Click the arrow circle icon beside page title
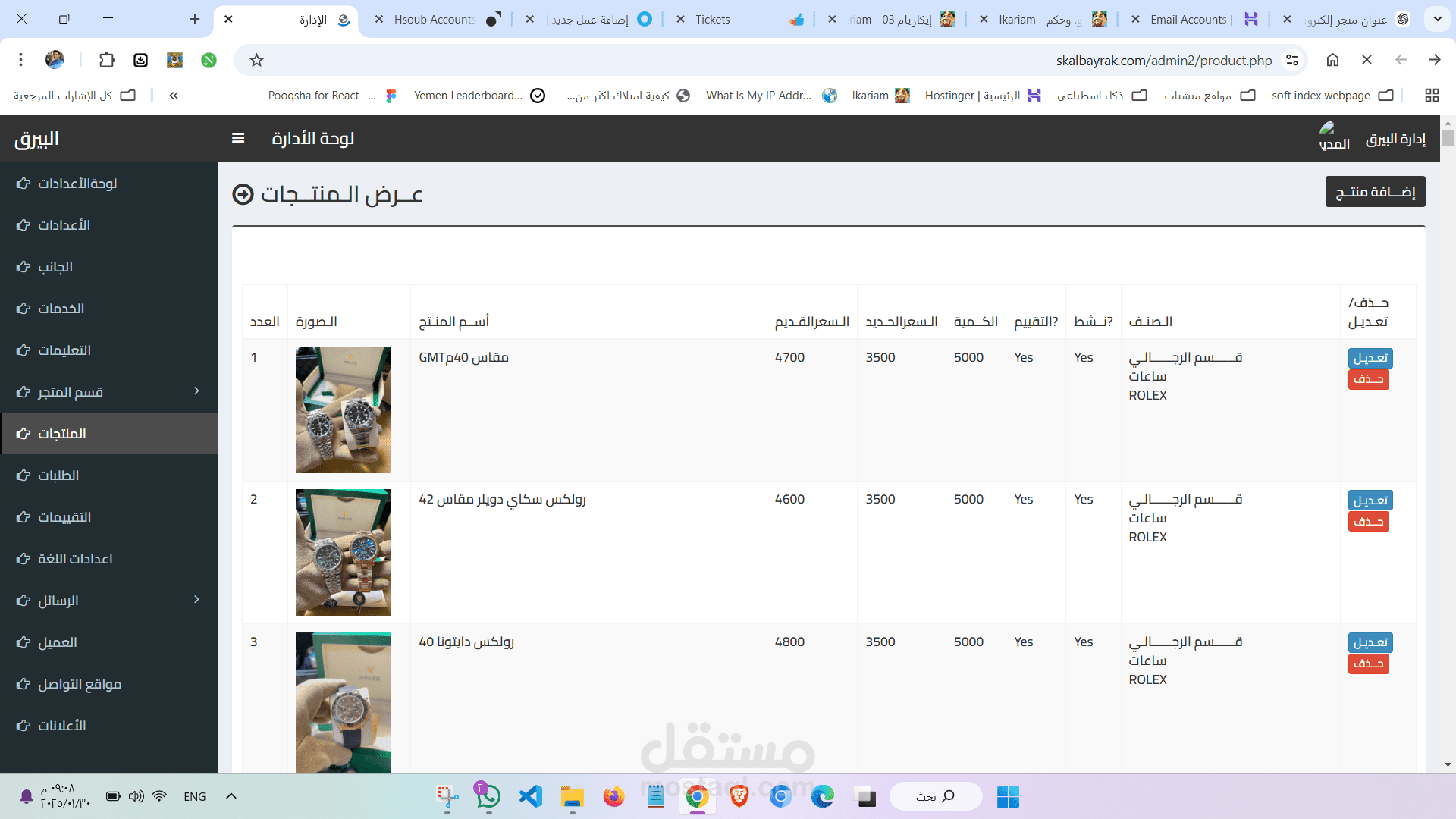Image resolution: width=1456 pixels, height=819 pixels. [243, 195]
